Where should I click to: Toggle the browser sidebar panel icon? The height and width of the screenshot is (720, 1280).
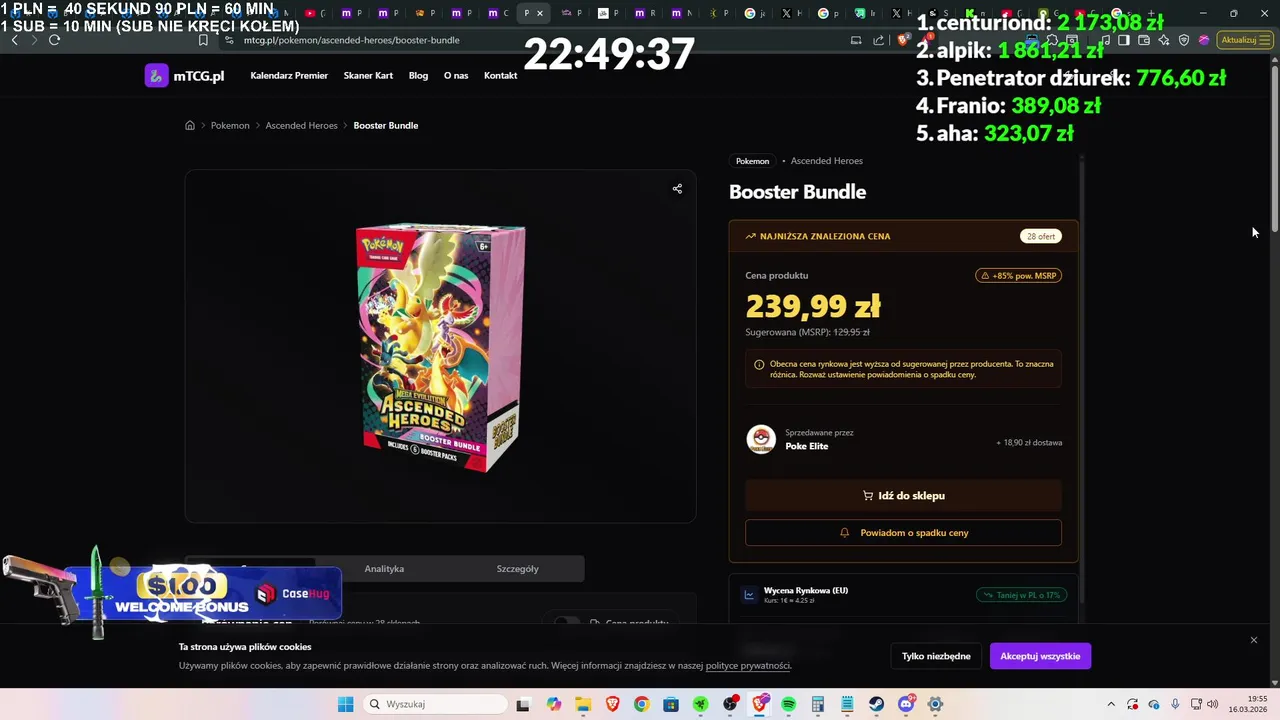click(x=1123, y=40)
